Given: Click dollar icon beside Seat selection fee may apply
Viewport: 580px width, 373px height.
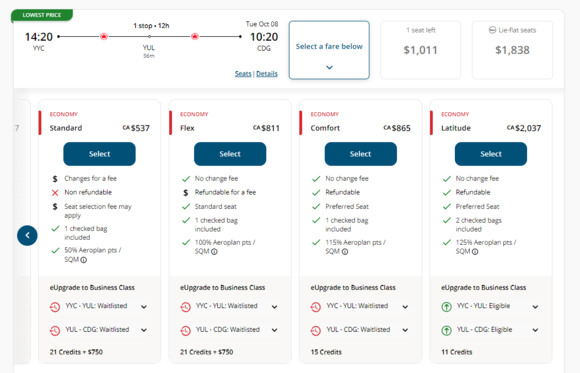Looking at the screenshot, I should (55, 206).
